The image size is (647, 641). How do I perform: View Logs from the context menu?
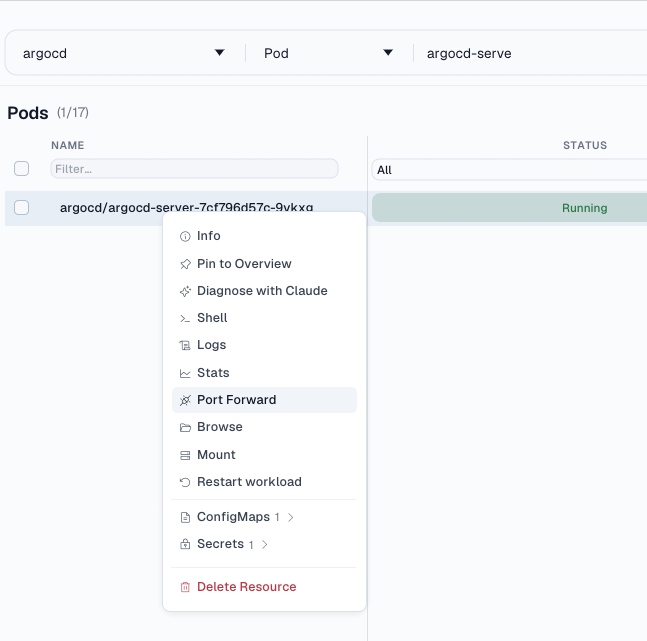[264, 345]
